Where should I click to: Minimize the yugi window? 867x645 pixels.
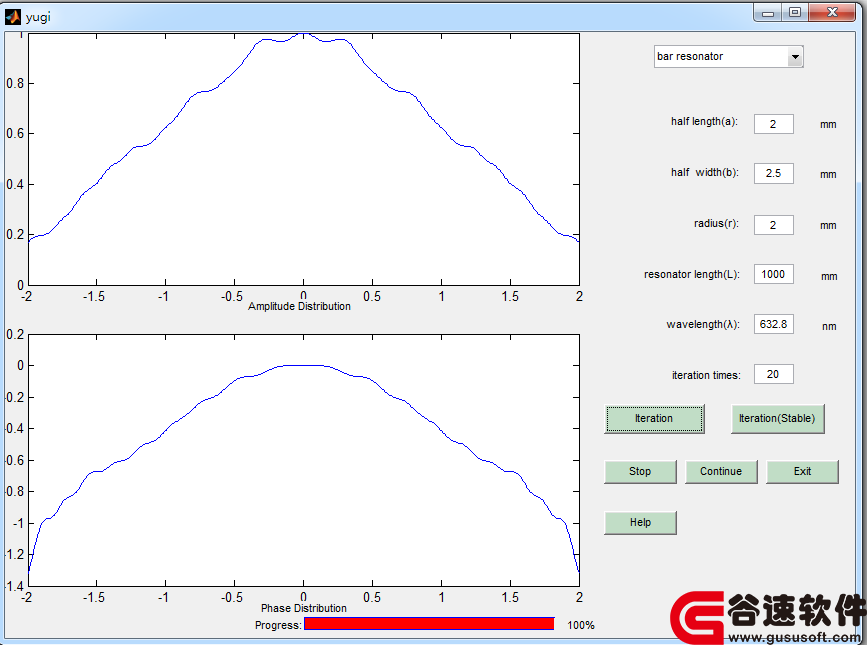767,13
